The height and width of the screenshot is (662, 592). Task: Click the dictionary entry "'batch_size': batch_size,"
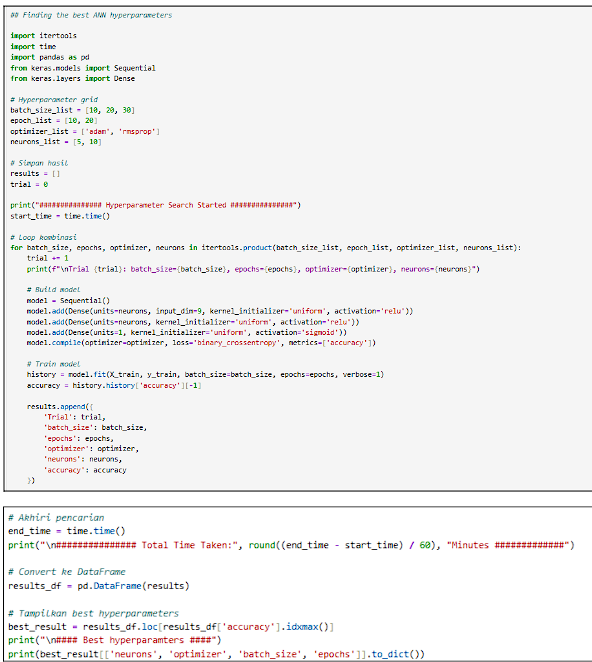tap(95, 428)
